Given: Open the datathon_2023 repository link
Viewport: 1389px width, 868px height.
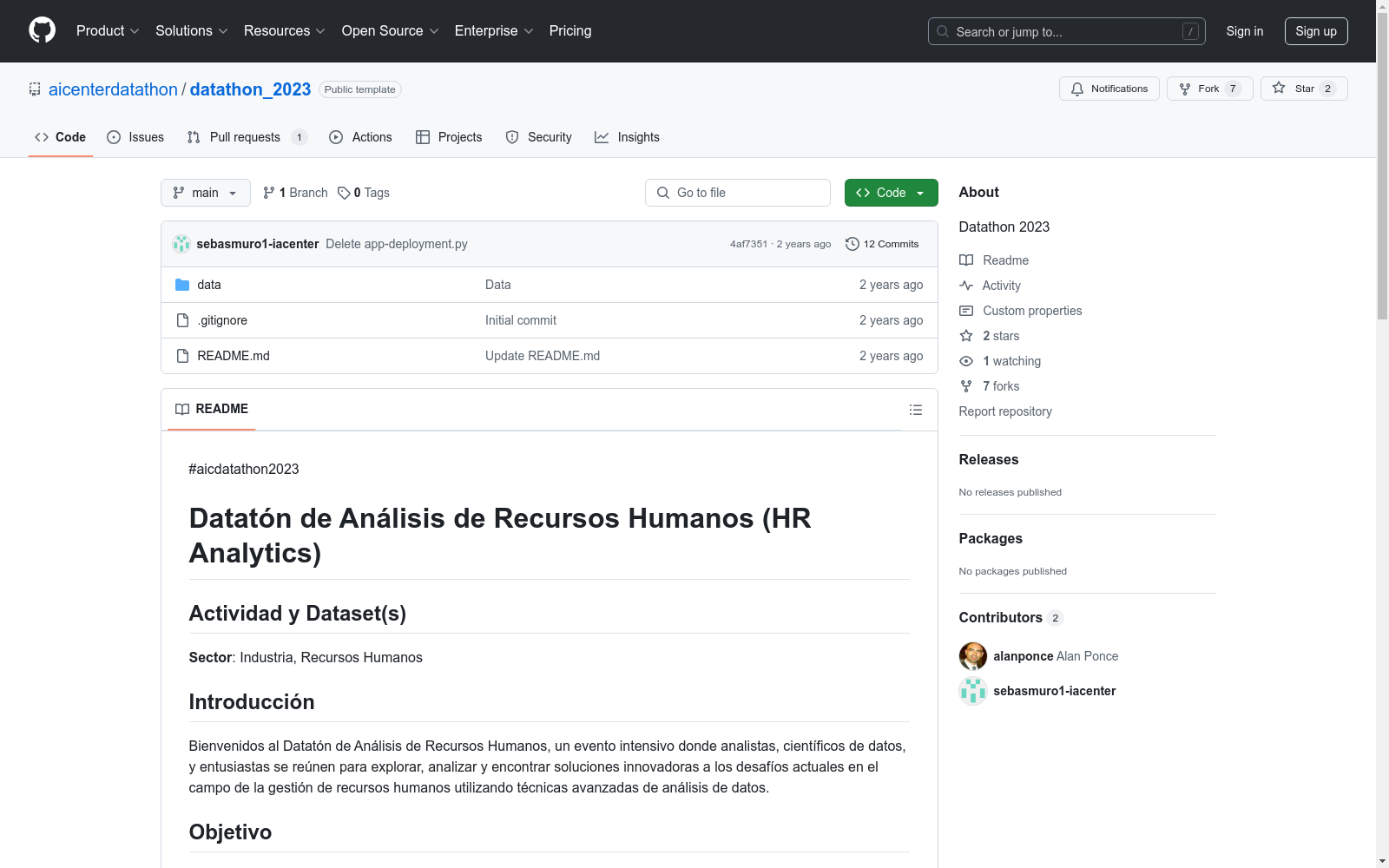Looking at the screenshot, I should coord(250,89).
